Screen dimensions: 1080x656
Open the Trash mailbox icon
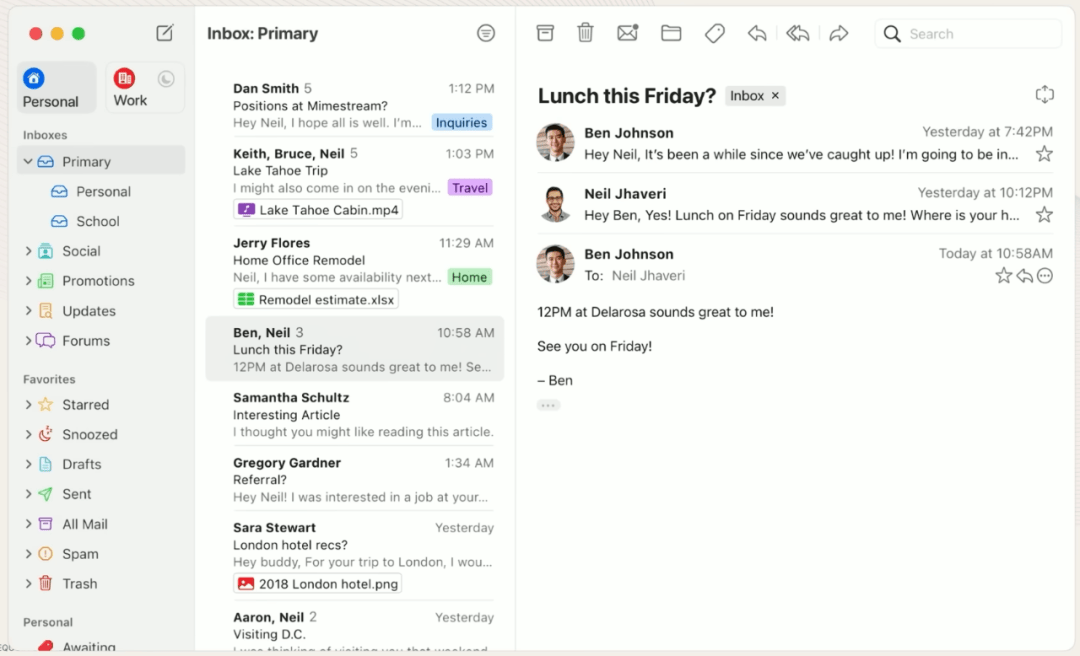[45, 583]
